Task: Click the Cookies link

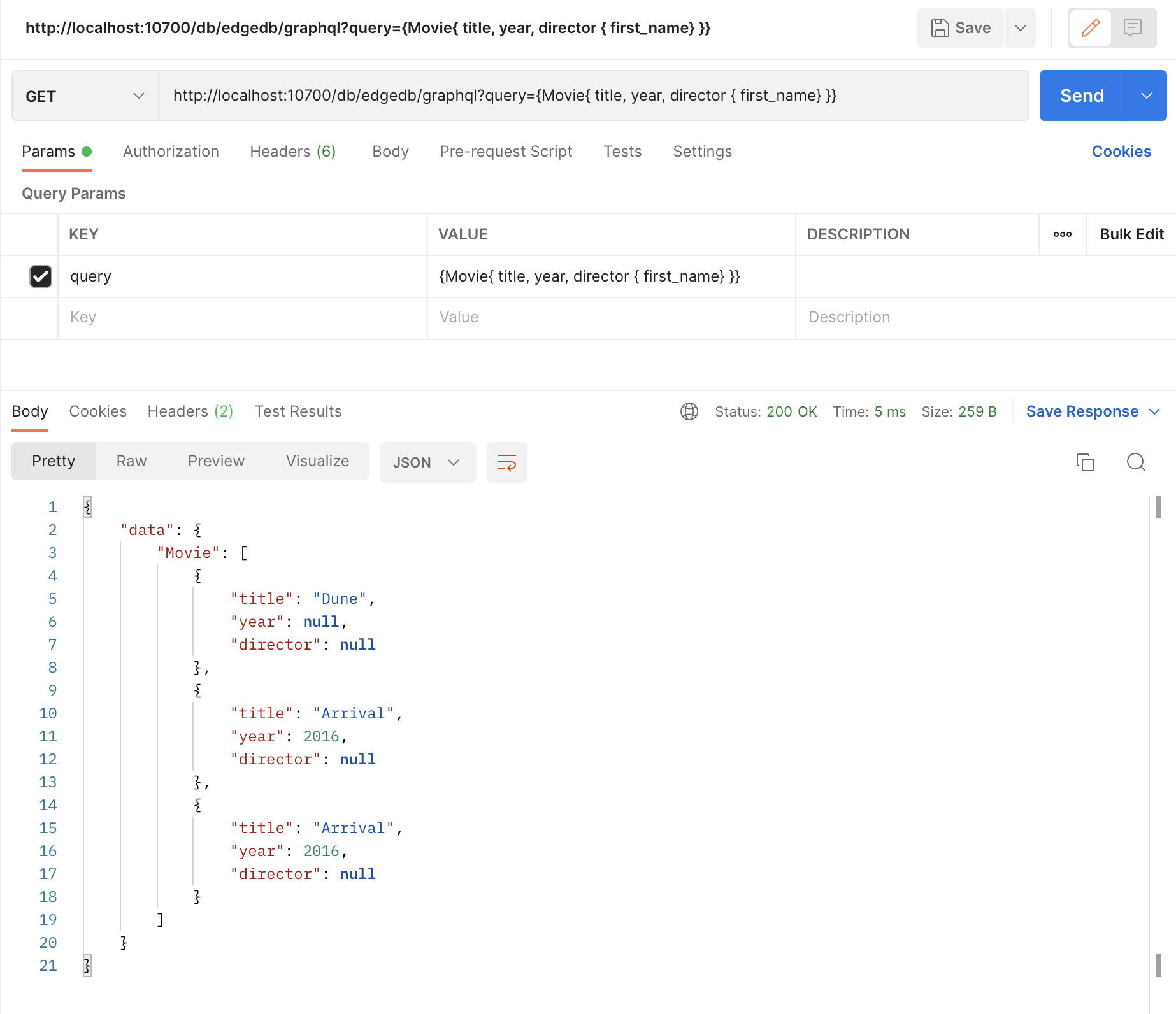Action: tap(1121, 152)
